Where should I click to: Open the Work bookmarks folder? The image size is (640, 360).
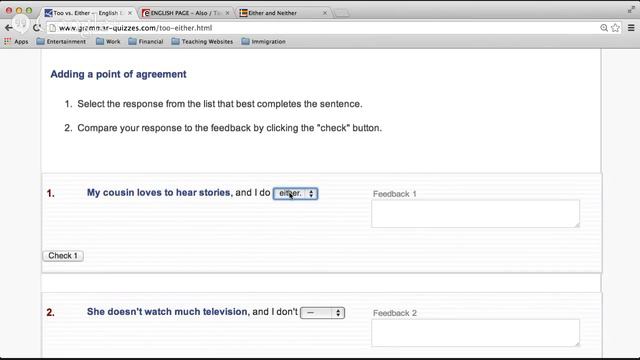click(x=108, y=41)
